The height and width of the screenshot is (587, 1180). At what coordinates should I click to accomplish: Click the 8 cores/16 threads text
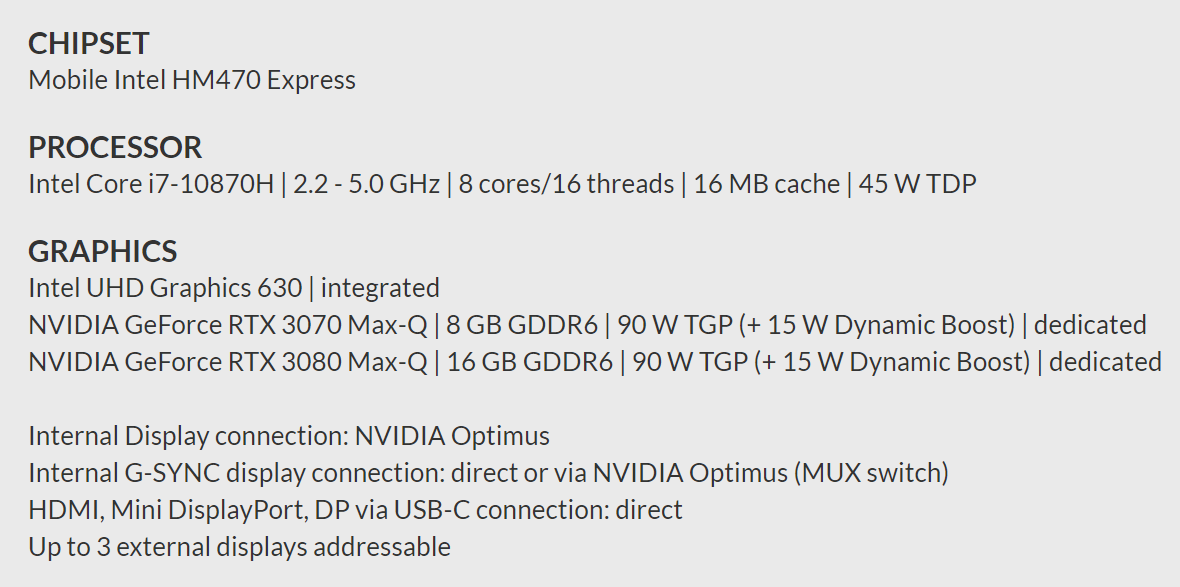tap(566, 184)
